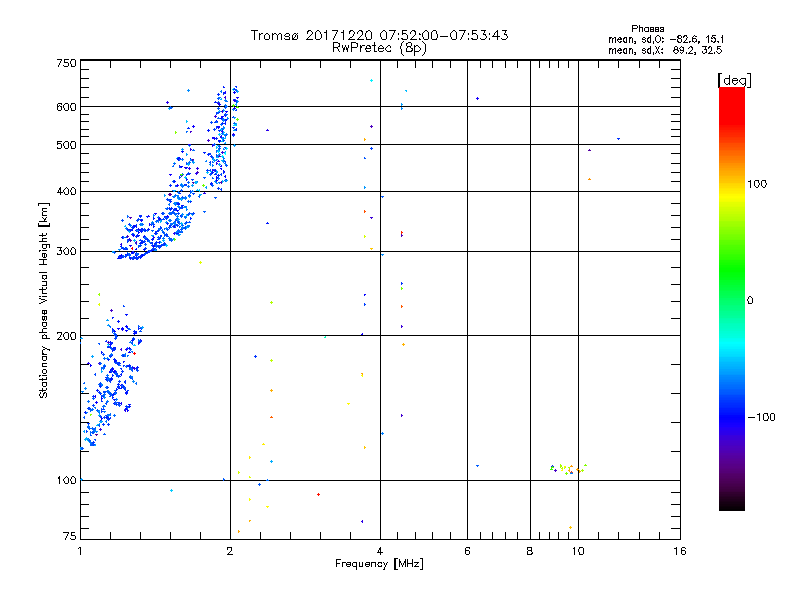The height and width of the screenshot is (600, 800).
Task: Click the y-axis tick label '75'
Action: [70, 536]
